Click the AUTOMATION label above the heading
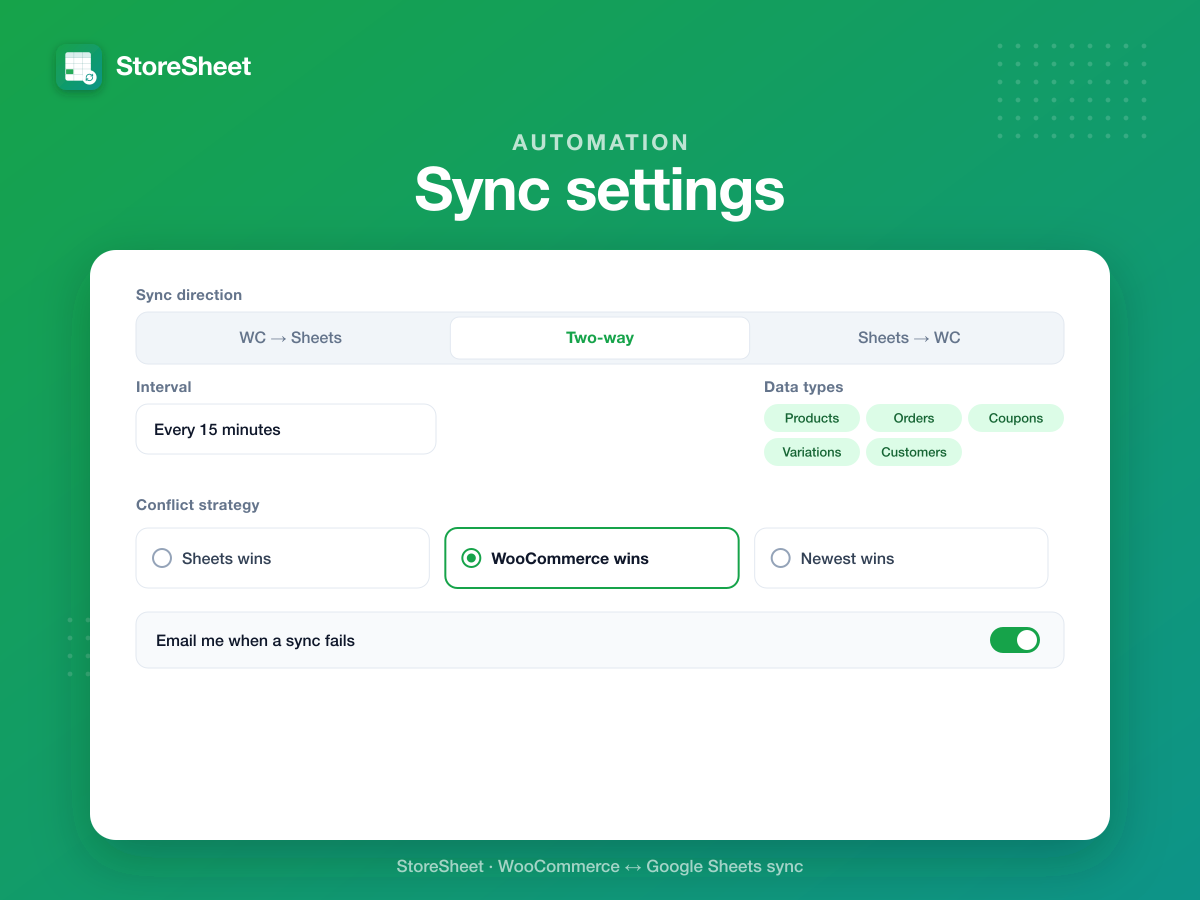This screenshot has height=900, width=1200. [600, 142]
